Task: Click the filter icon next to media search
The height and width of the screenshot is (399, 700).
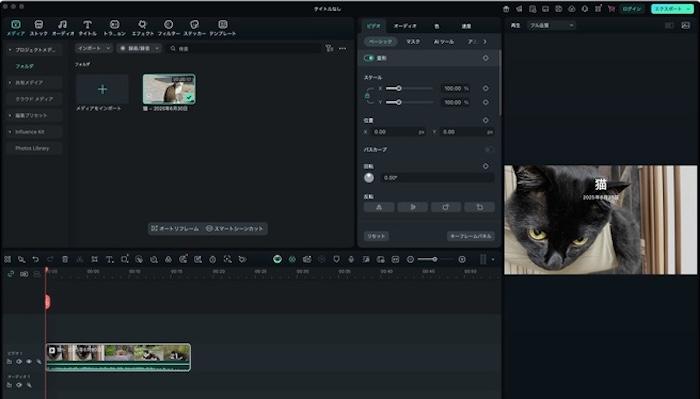Action: [x=329, y=48]
